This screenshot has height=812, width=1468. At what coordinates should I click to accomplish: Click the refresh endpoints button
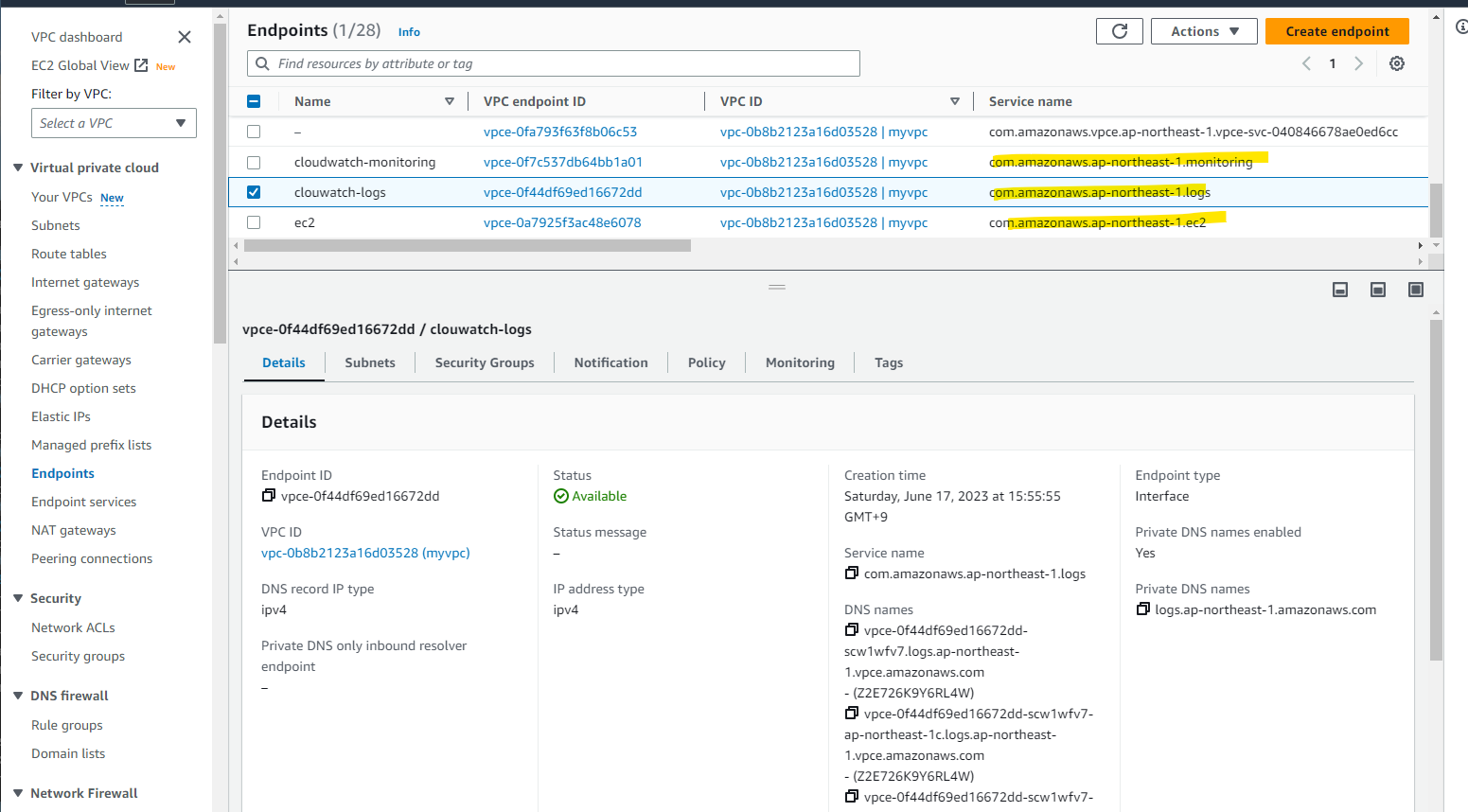click(x=1120, y=31)
